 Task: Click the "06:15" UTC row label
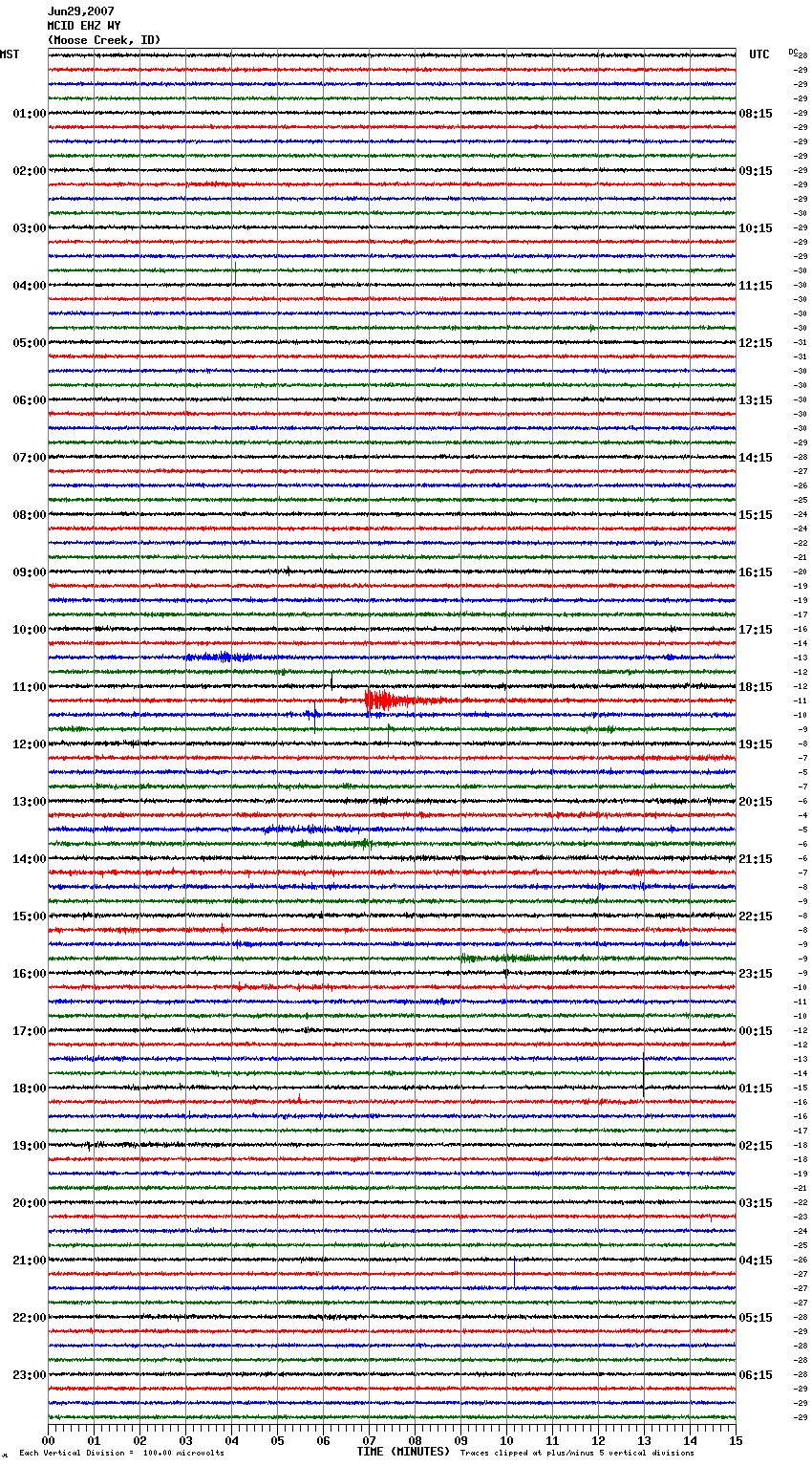click(756, 1375)
